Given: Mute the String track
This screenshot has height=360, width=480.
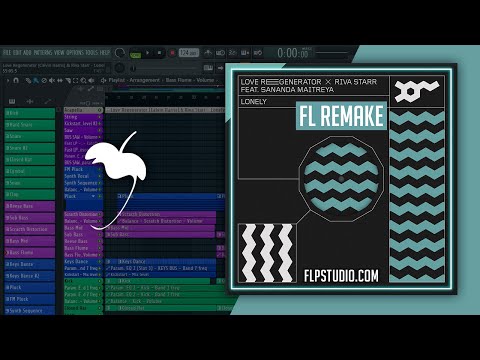Looking at the screenshot, I should click(100, 117).
